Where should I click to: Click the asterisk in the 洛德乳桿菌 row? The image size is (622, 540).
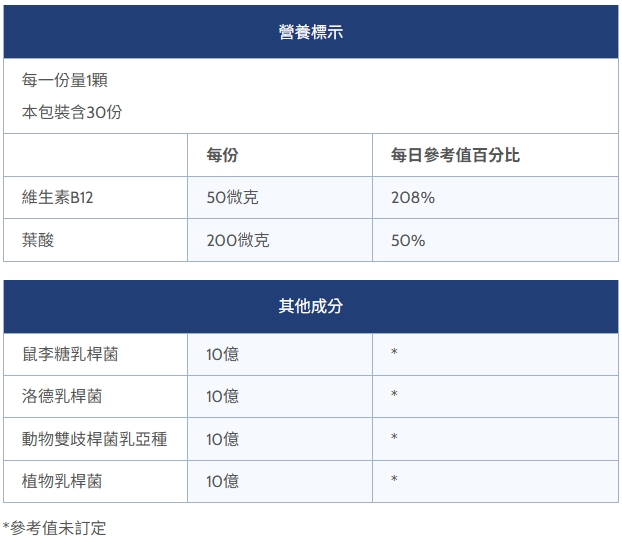394,396
